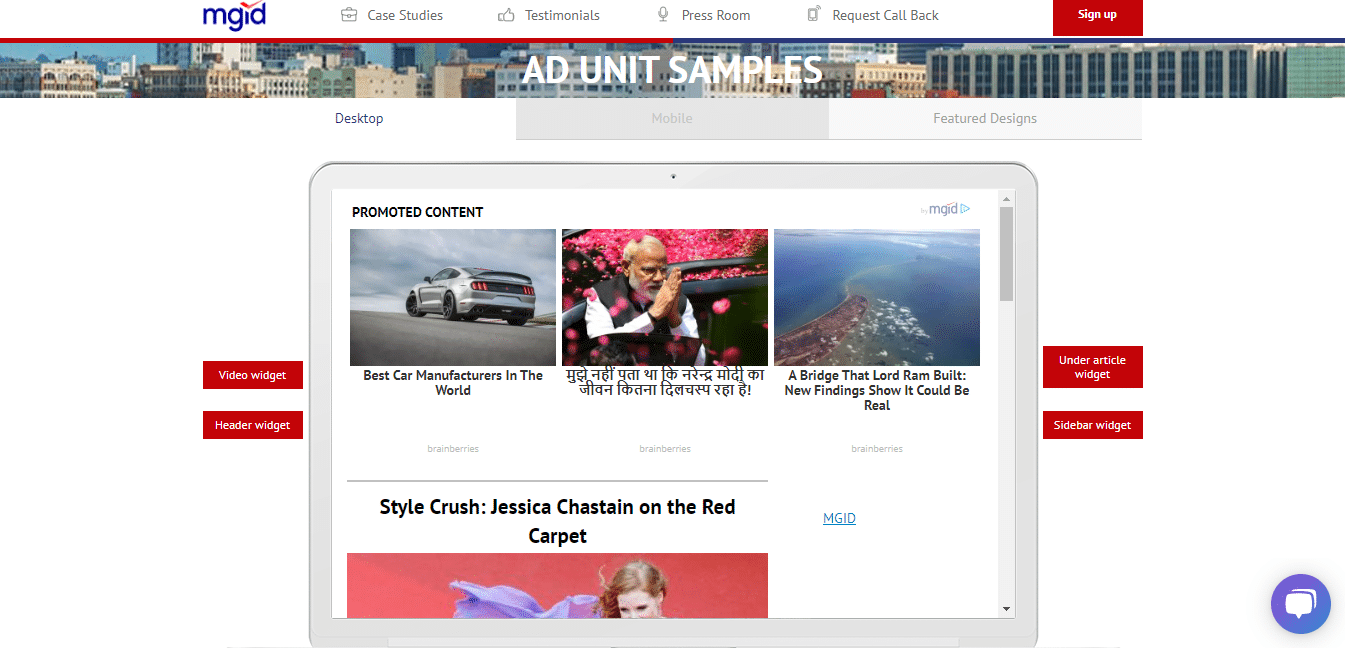Click the preview scrollbar thumb

(1007, 254)
